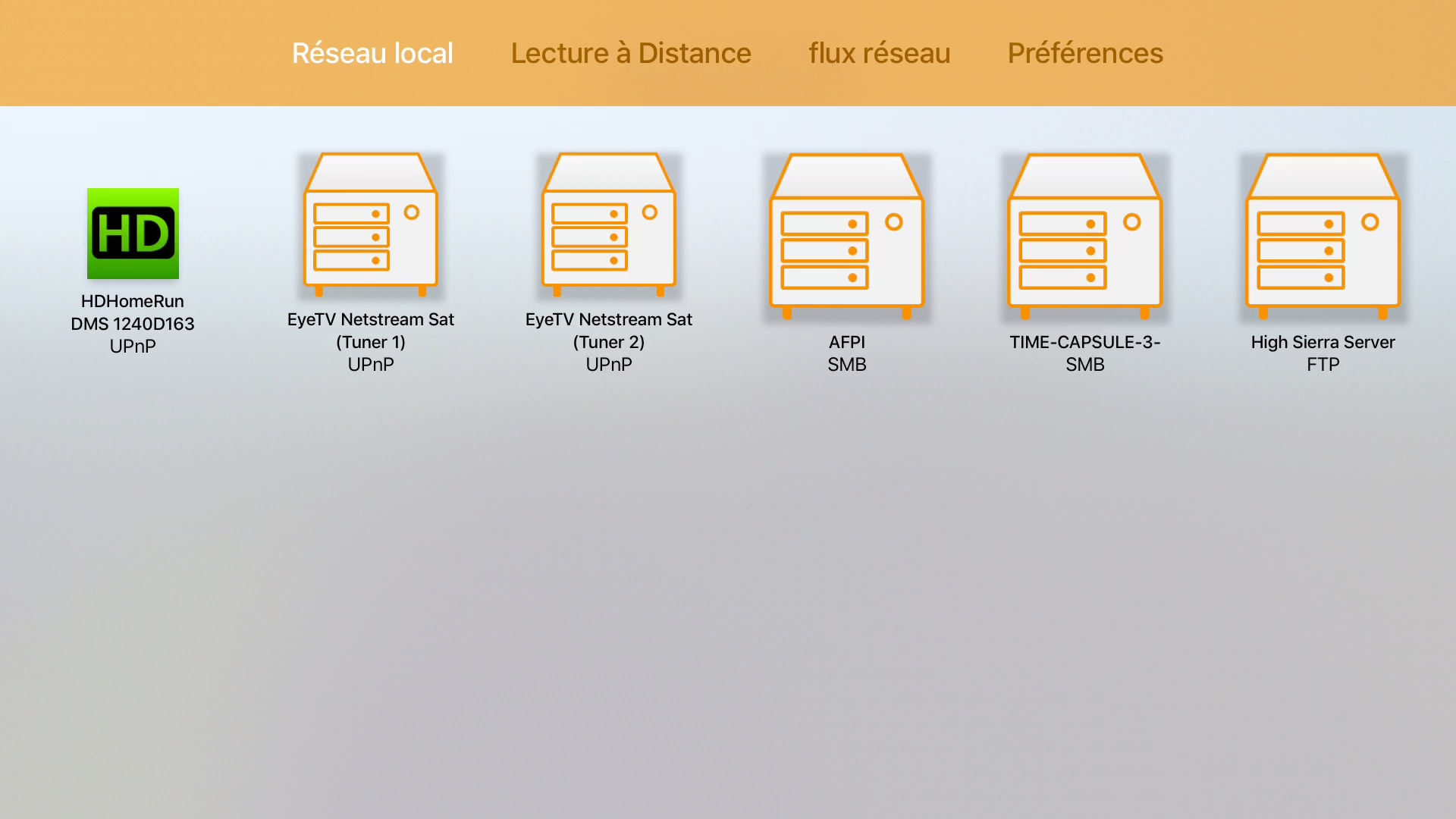Select the 'High Sierra Server' label text

pyautogui.click(x=1323, y=342)
